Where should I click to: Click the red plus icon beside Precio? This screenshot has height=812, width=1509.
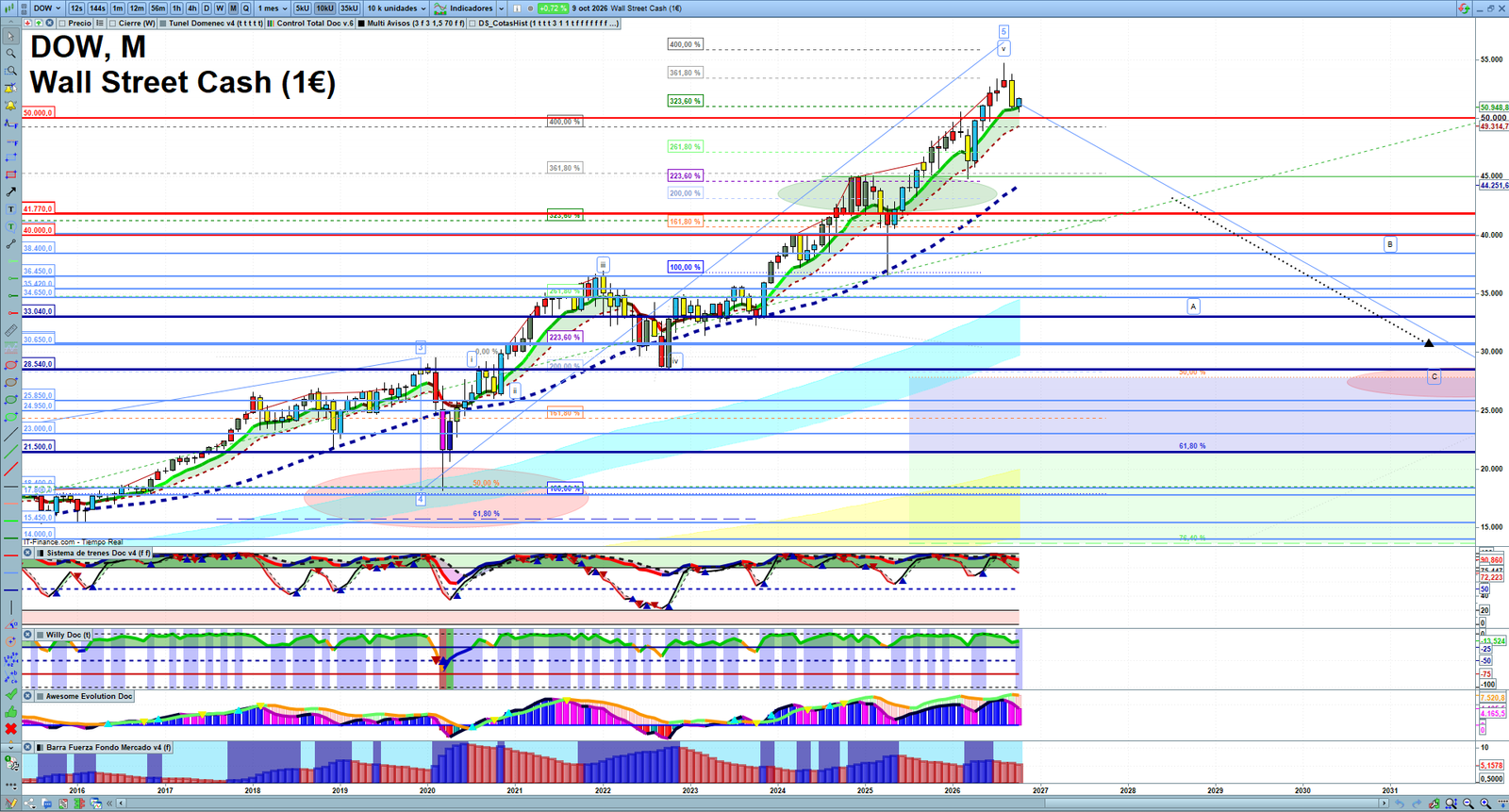point(28,23)
